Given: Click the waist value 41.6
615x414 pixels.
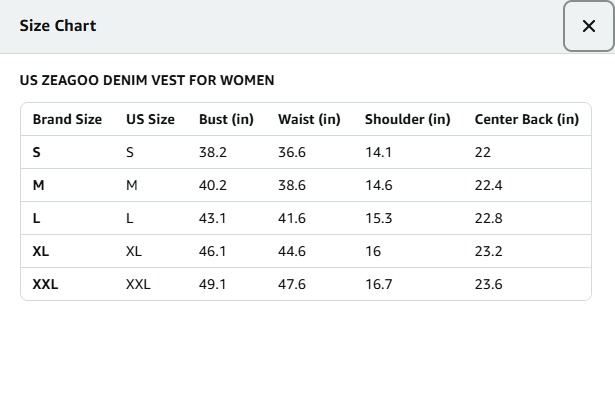Looking at the screenshot, I should click(x=292, y=218).
